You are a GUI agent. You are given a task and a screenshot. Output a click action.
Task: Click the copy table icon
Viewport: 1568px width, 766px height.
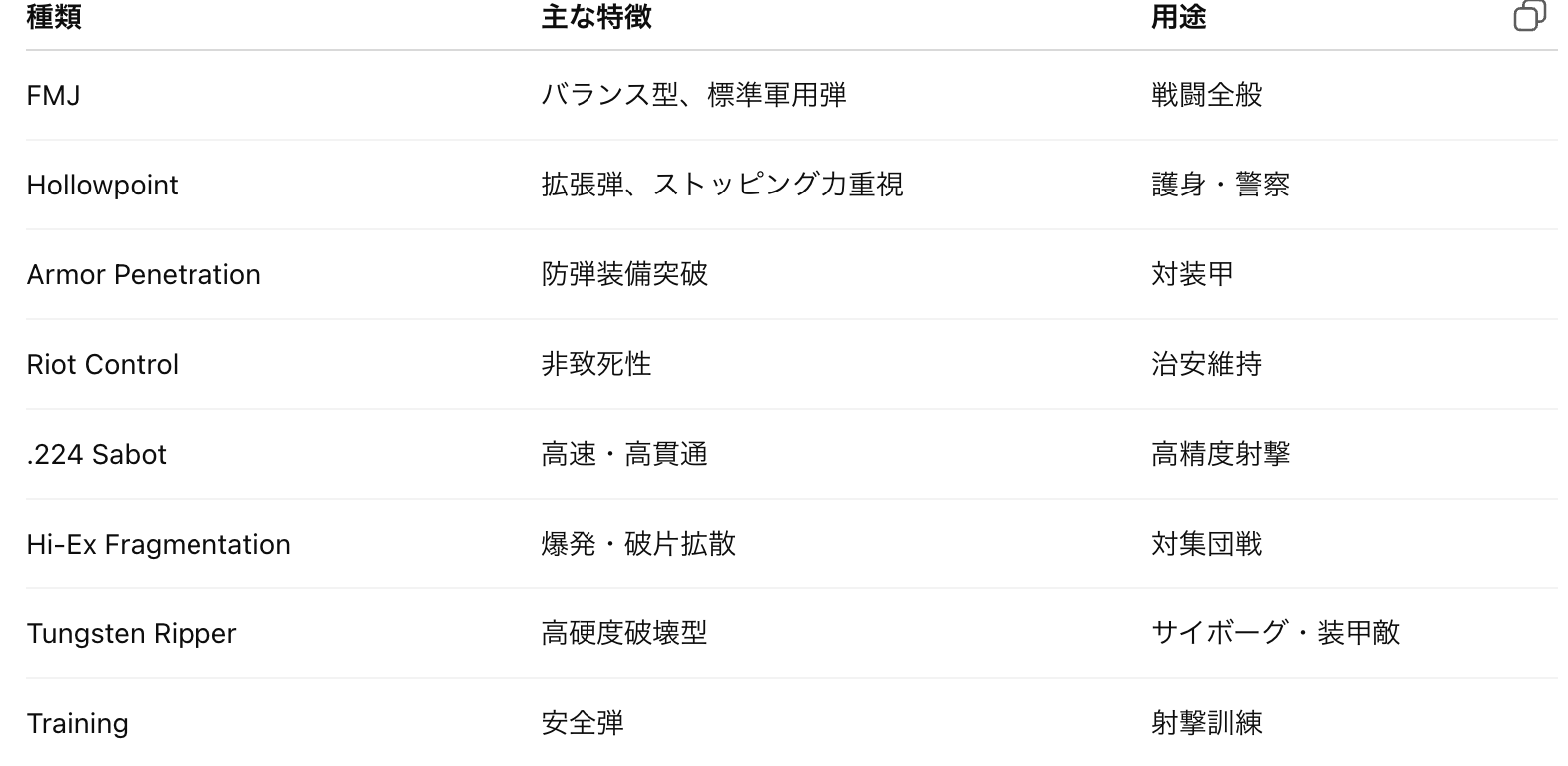pyautogui.click(x=1529, y=16)
